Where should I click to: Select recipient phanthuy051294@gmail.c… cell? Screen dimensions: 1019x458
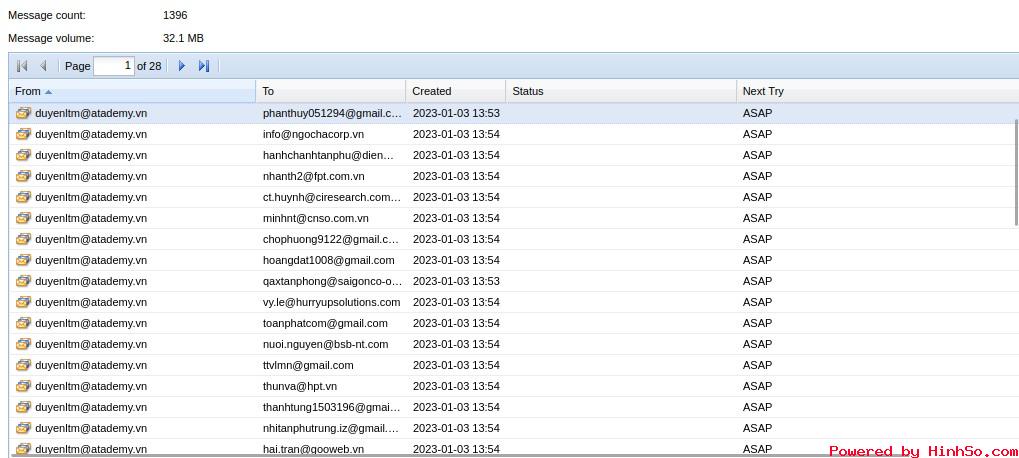[331, 113]
